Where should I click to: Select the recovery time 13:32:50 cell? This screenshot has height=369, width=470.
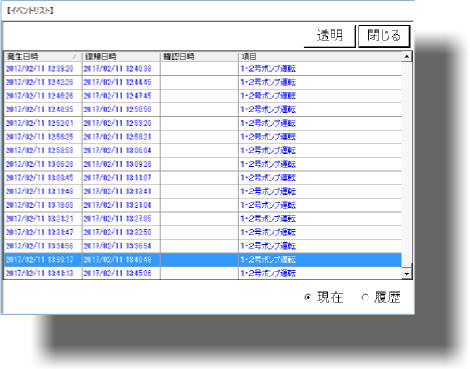click(121, 233)
